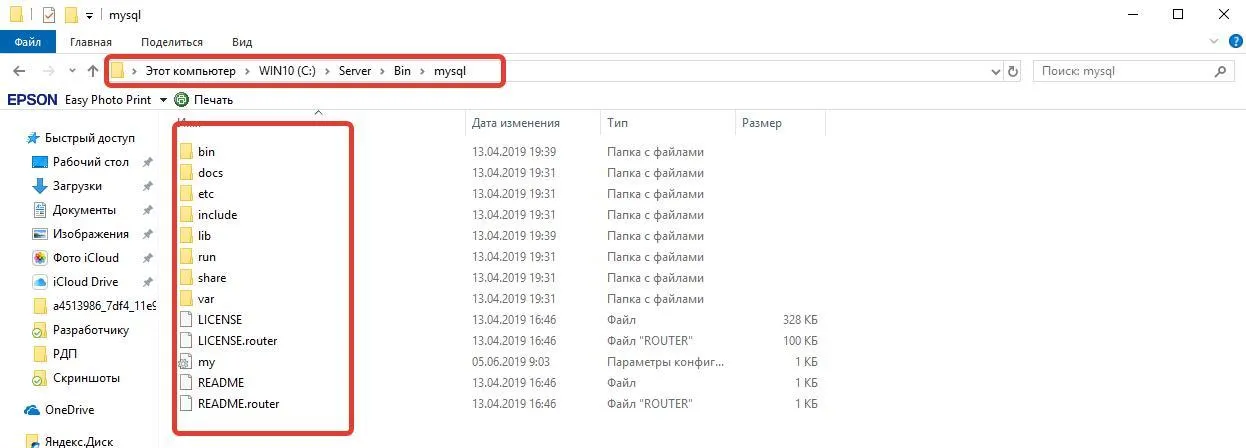1246x448 pixels.
Task: Select the my configuration file icon
Action: click(x=186, y=362)
